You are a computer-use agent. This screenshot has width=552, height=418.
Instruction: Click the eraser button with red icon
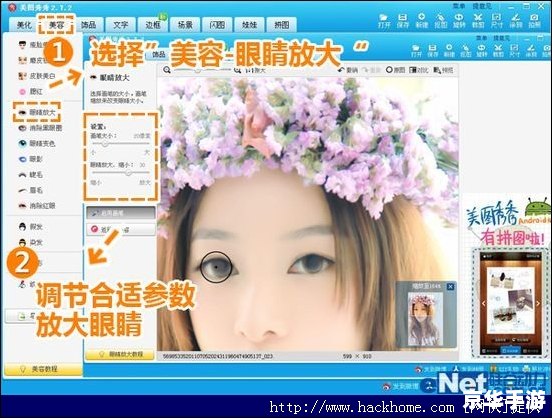(121, 229)
